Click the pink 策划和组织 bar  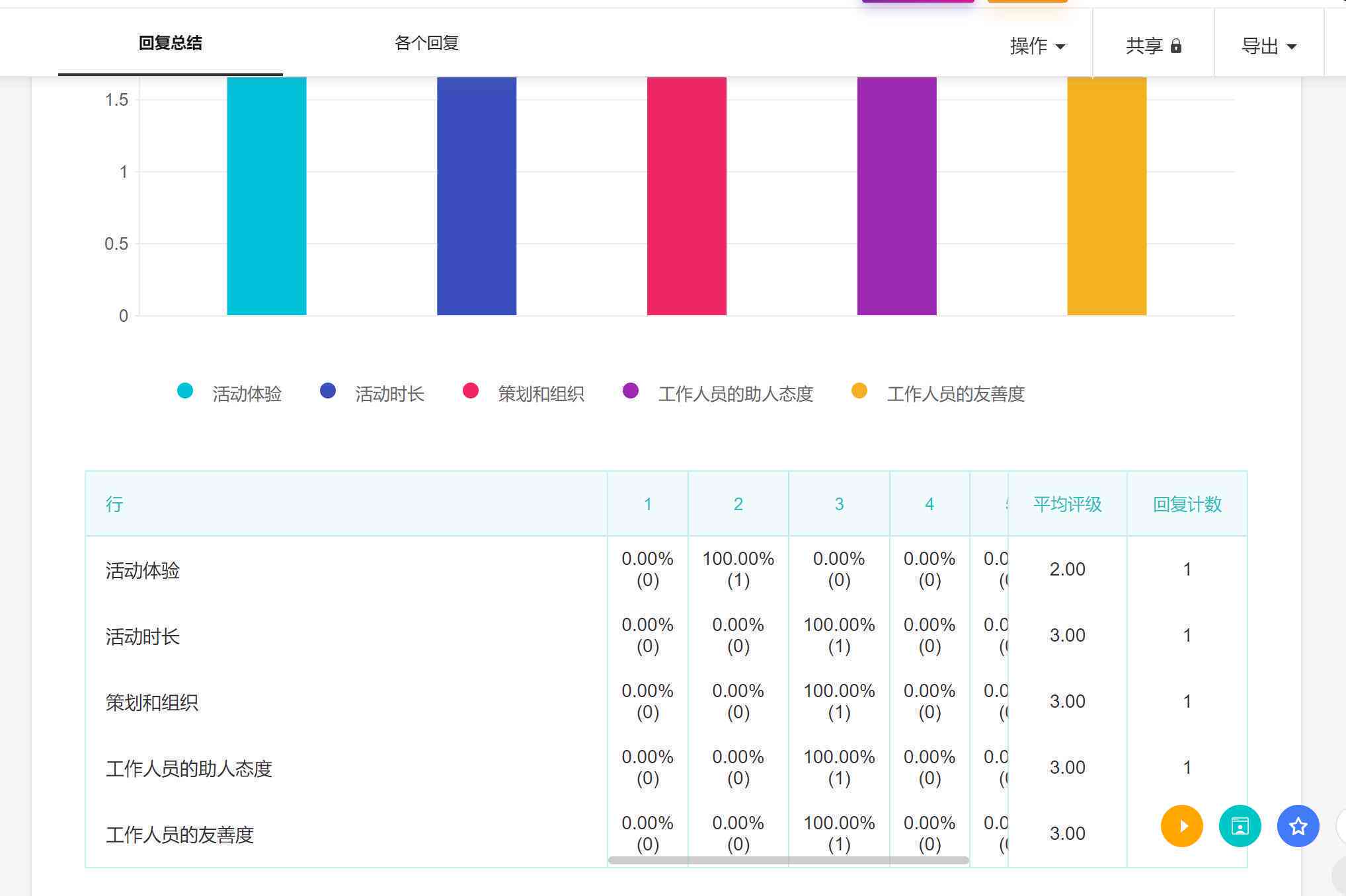point(687,196)
